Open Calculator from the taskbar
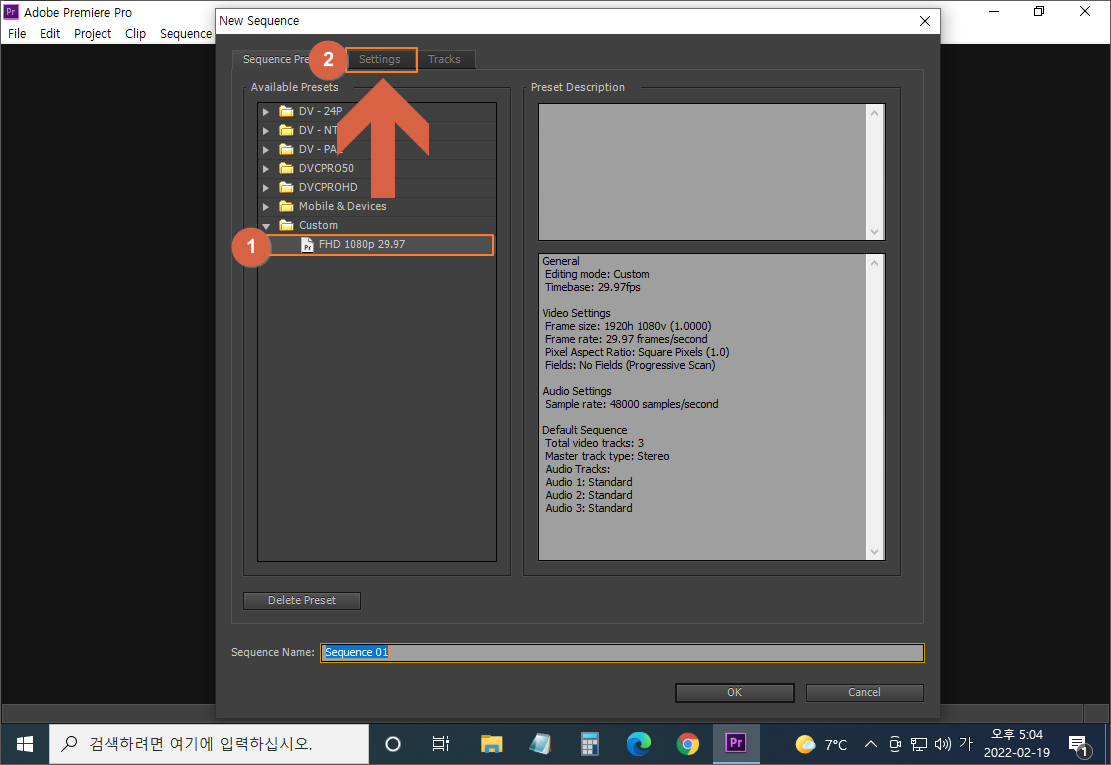Screen dimensions: 1111x765 589,744
